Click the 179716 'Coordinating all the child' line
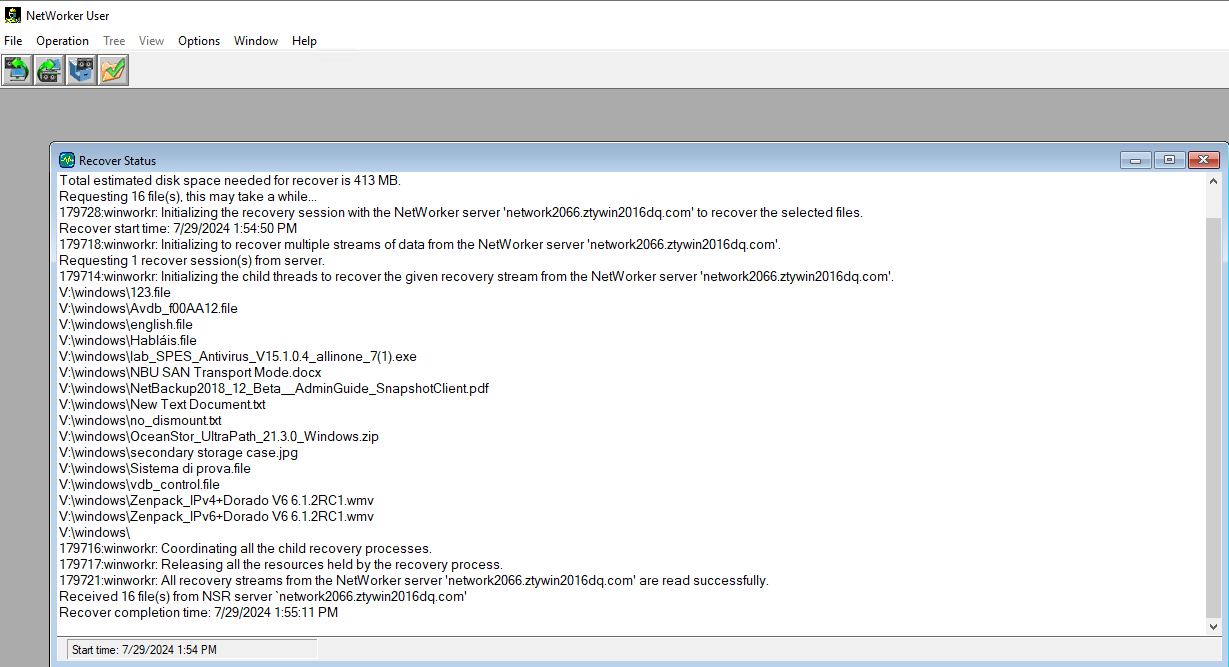The height and width of the screenshot is (667, 1229). (245, 549)
